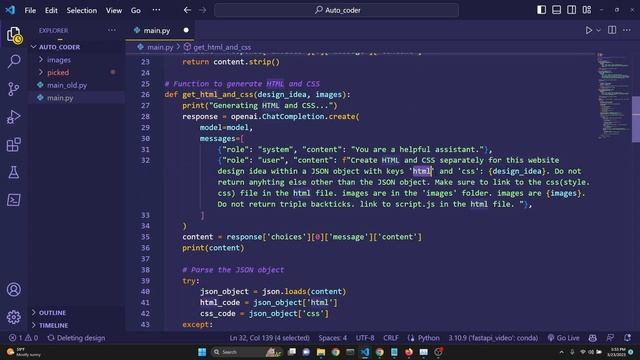Open the File menu
The height and width of the screenshot is (360, 640).
tap(30, 10)
